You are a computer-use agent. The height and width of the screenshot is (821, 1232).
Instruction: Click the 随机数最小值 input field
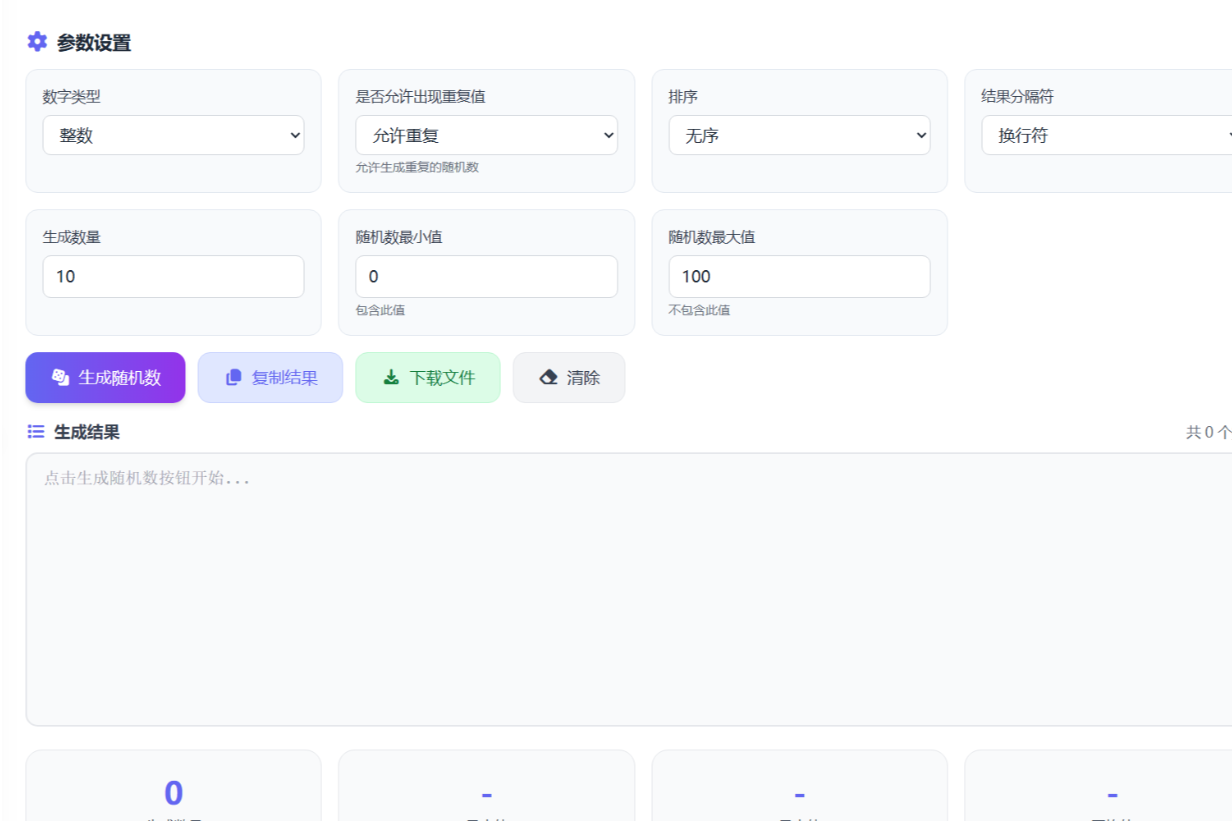[486, 276]
